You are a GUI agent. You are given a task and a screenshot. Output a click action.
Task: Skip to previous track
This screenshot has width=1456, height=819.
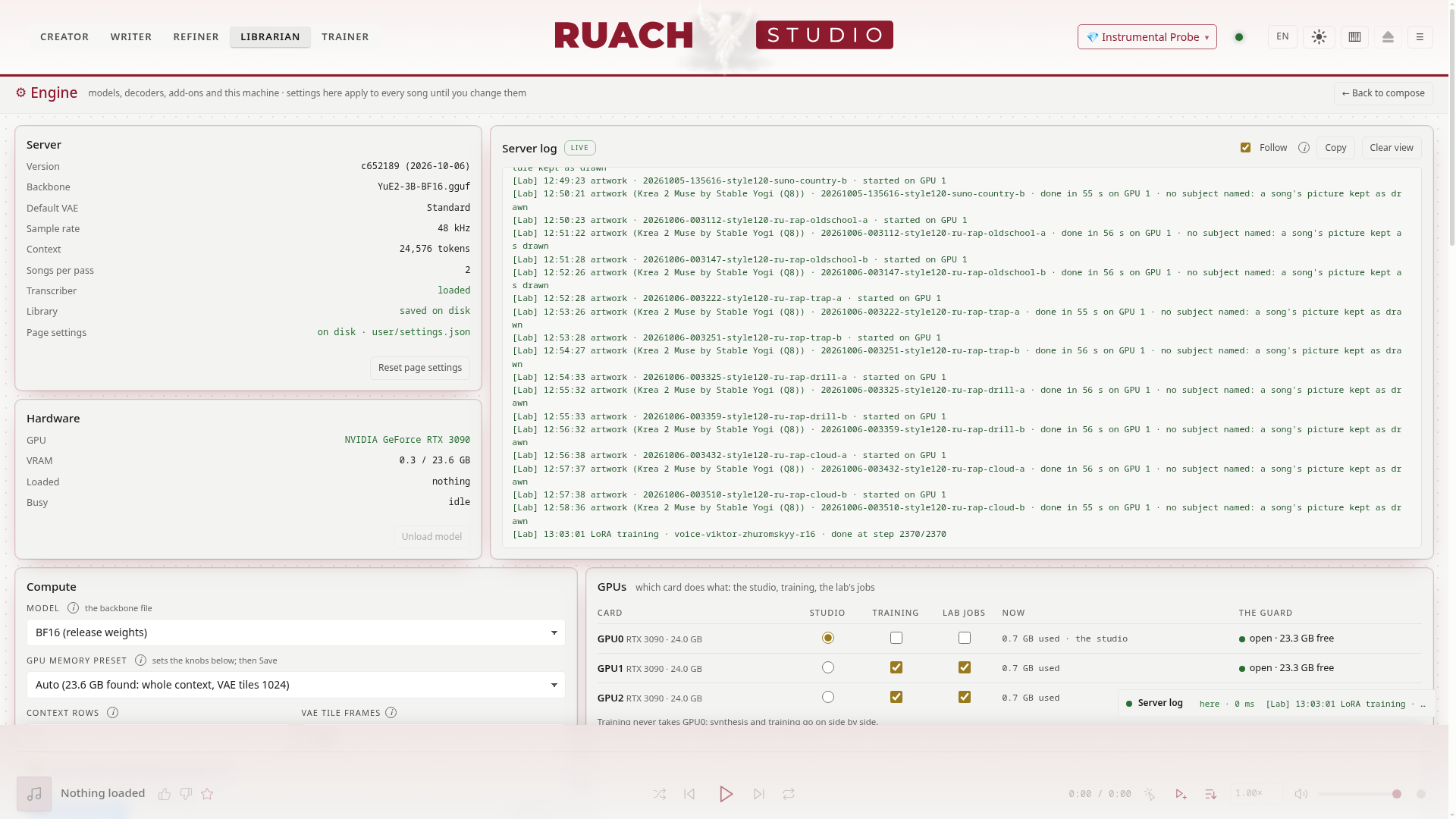pos(689,794)
